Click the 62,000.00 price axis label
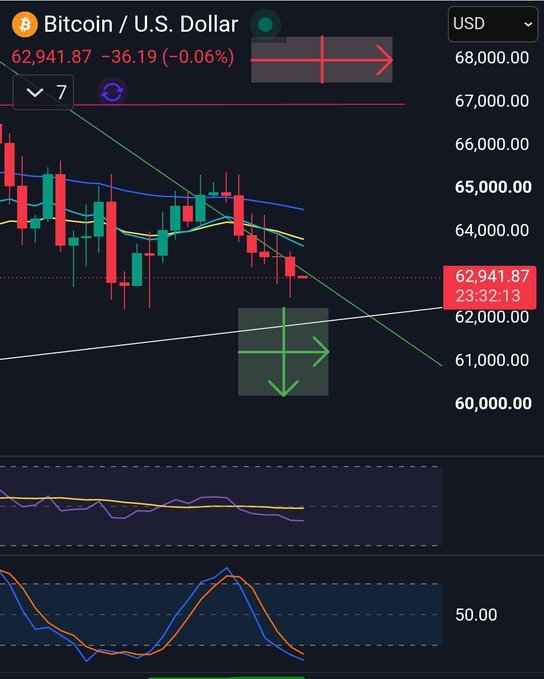The image size is (544, 679). (x=492, y=317)
